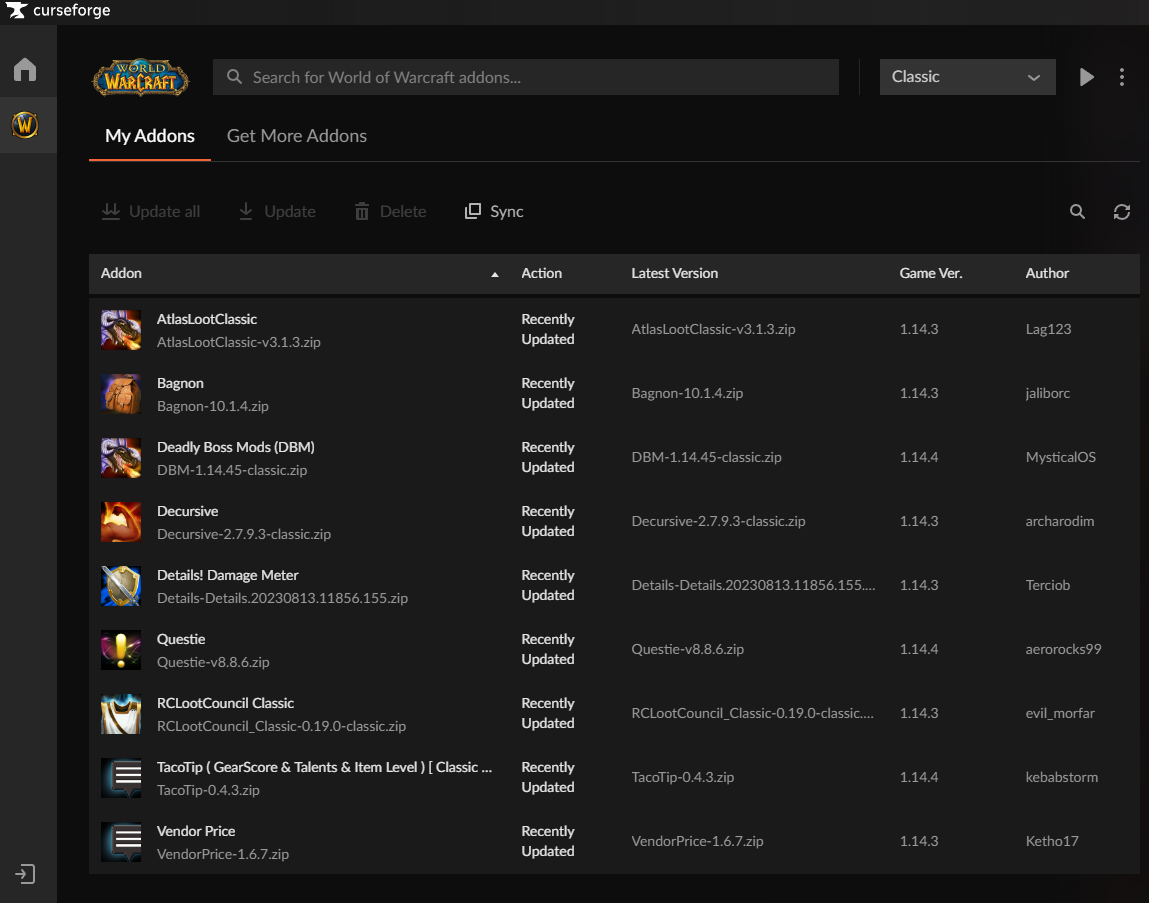Image resolution: width=1149 pixels, height=903 pixels.
Task: Expand the Classic game version dropdown
Action: tap(967, 77)
